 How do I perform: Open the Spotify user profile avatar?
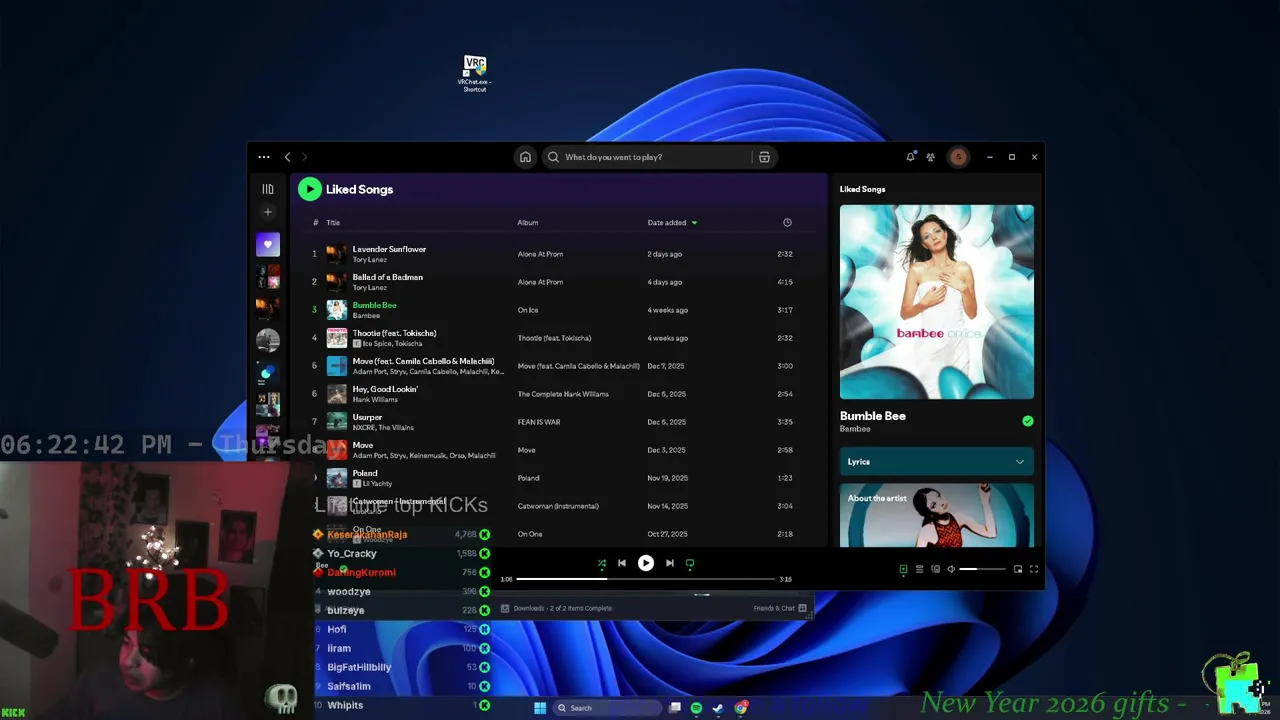coord(958,157)
